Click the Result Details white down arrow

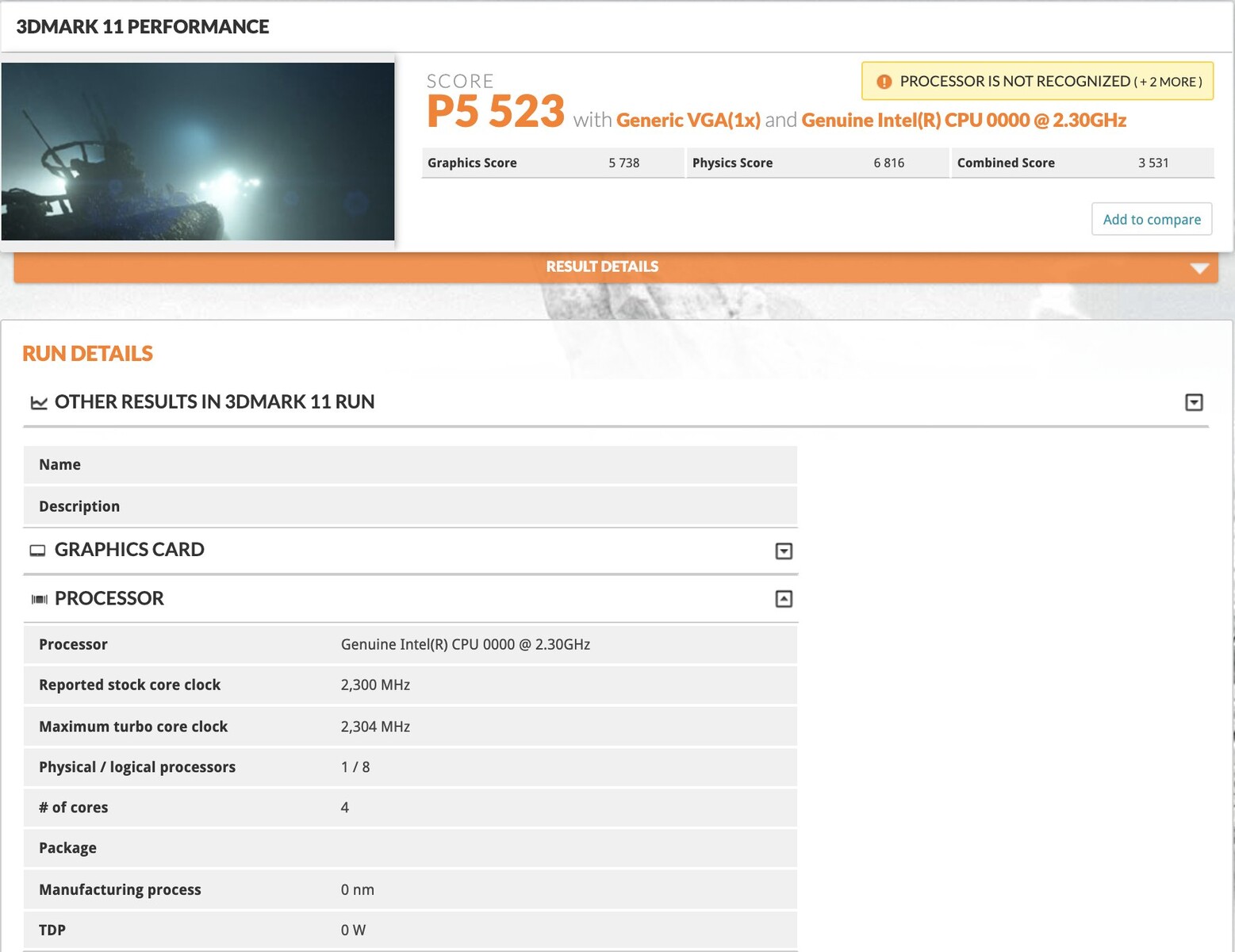(1199, 268)
